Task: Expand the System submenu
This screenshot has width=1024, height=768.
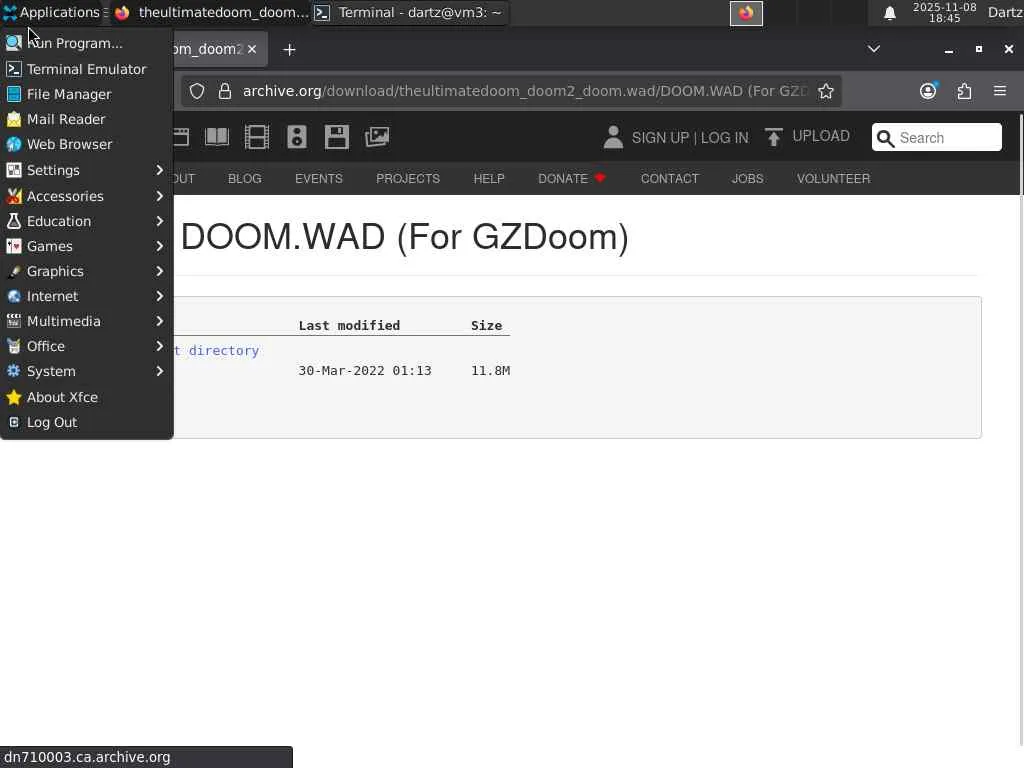Action: click(86, 372)
